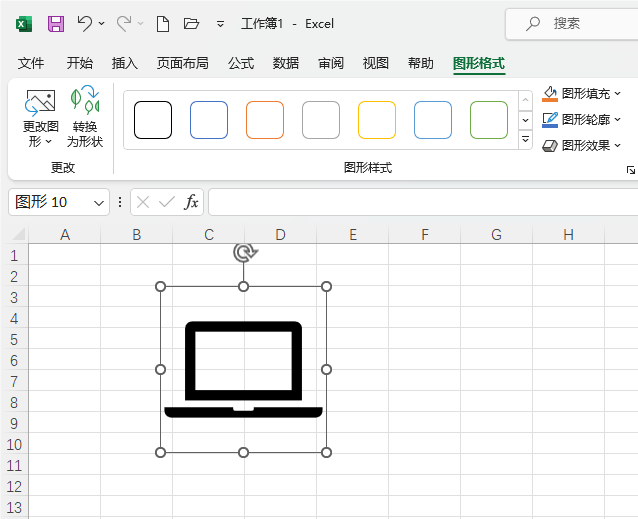Viewport: 638px width, 519px height.
Task: Open the 文件 (File) menu
Action: pos(32,63)
